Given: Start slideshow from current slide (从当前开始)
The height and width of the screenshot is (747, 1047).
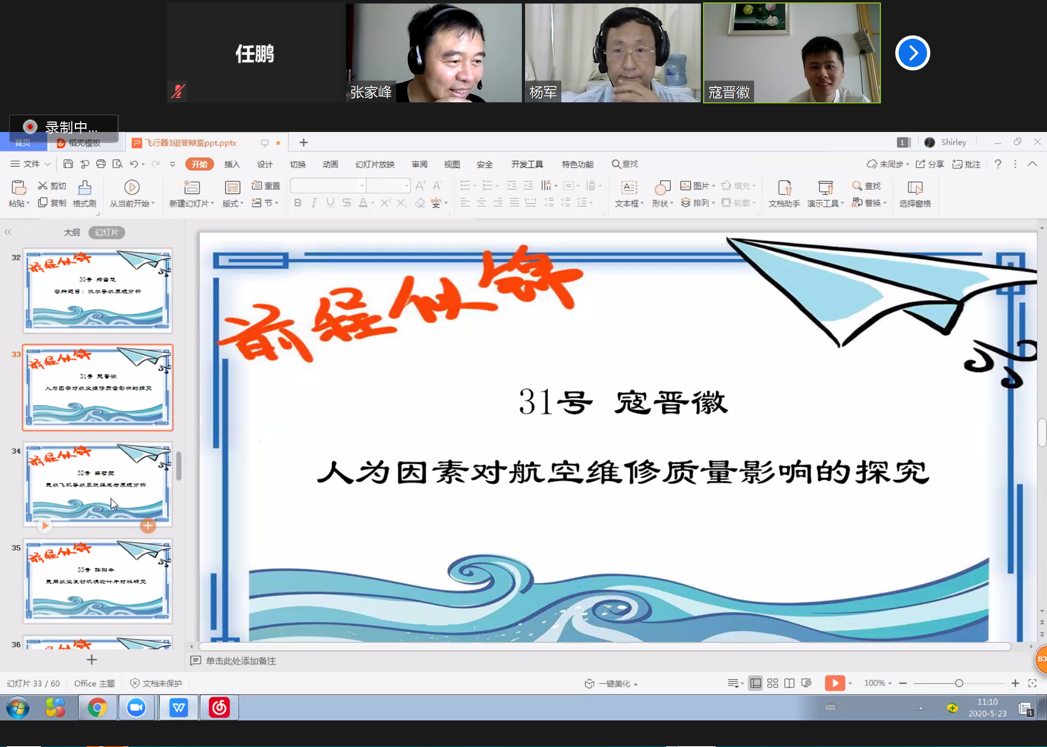Looking at the screenshot, I should [132, 194].
